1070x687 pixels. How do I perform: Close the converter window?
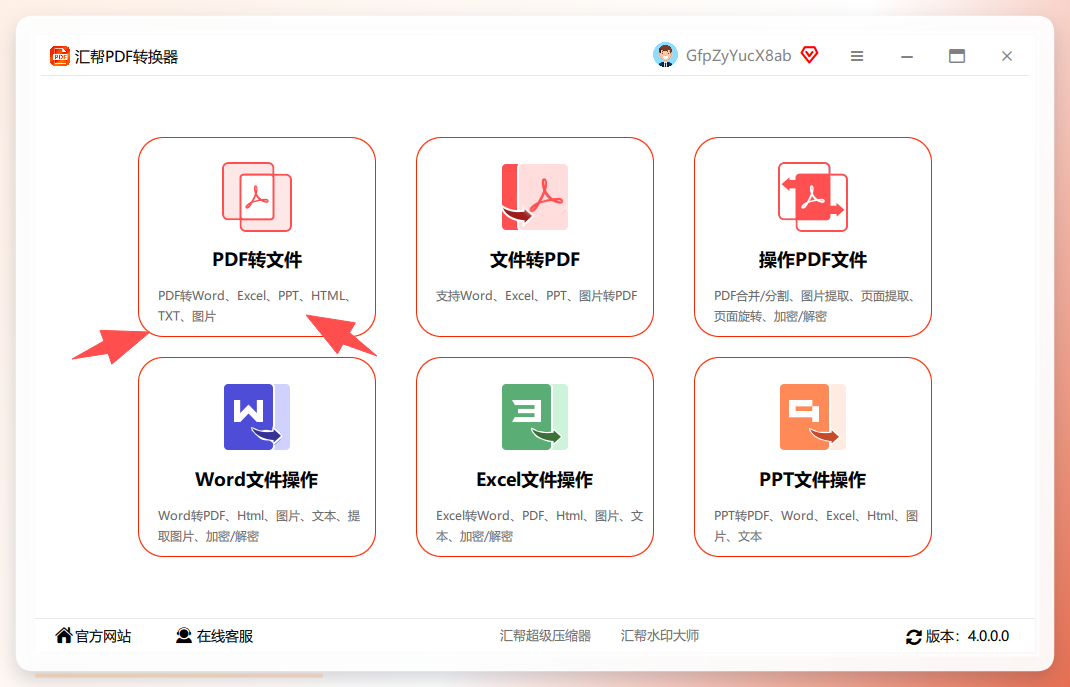(x=1007, y=56)
